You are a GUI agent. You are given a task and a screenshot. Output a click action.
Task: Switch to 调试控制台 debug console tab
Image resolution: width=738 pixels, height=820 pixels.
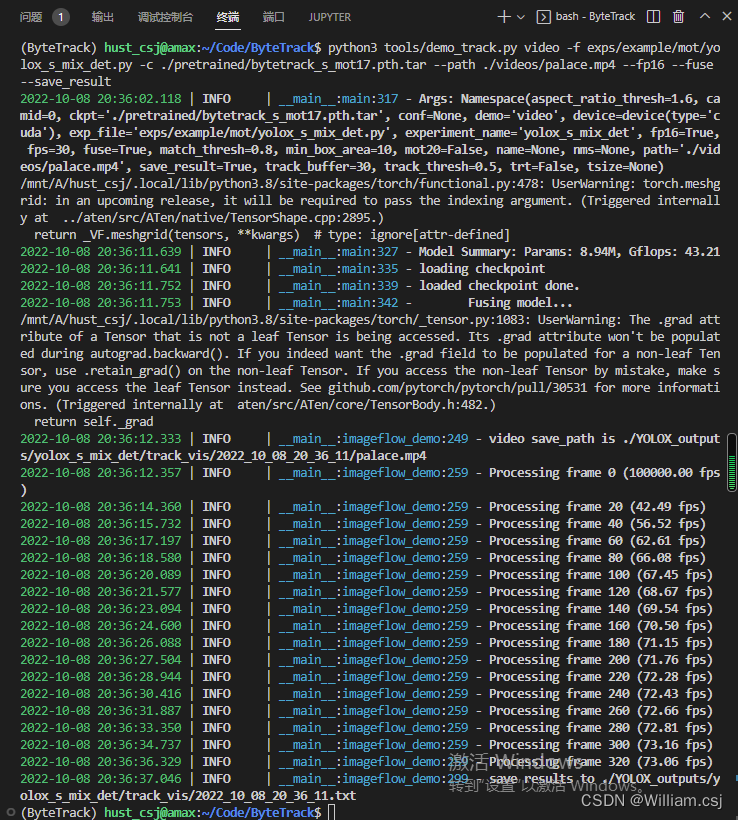coord(165,17)
